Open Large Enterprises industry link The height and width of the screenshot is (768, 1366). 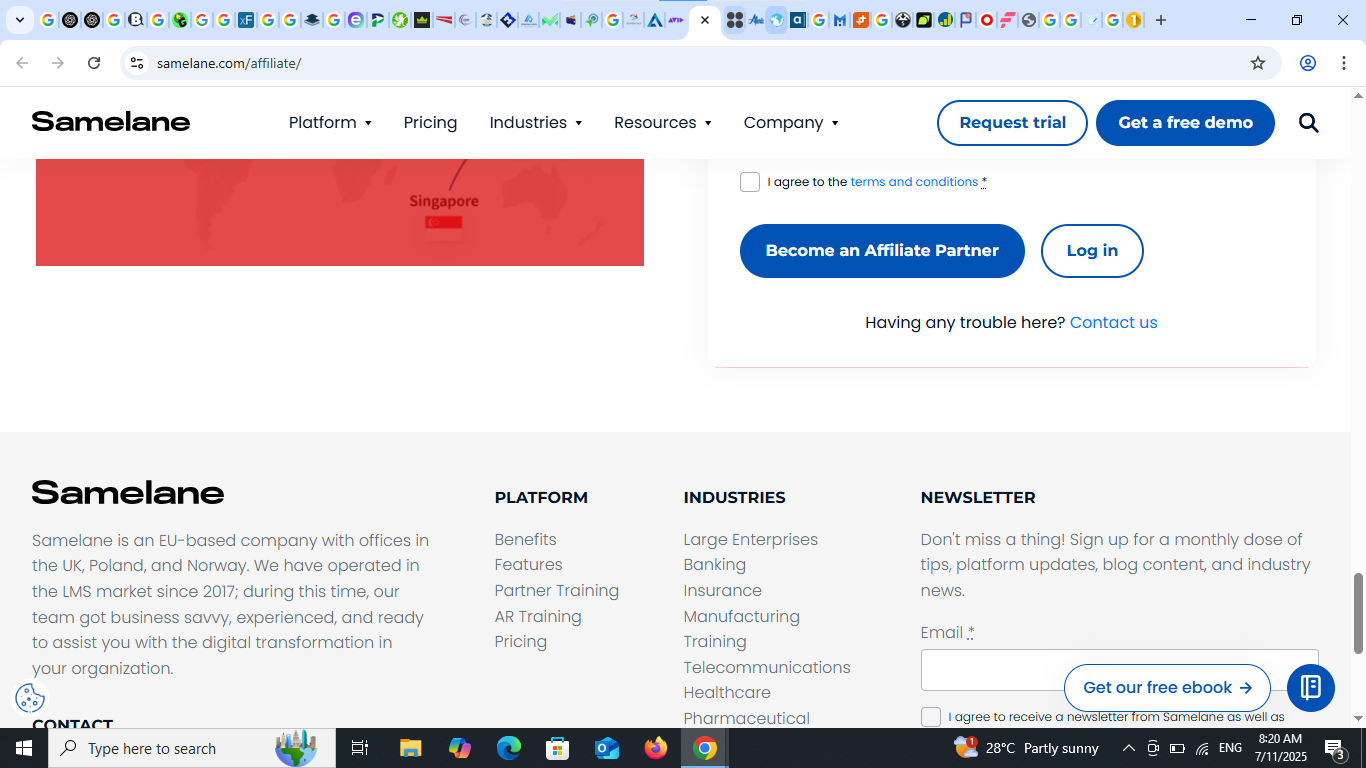pos(750,540)
